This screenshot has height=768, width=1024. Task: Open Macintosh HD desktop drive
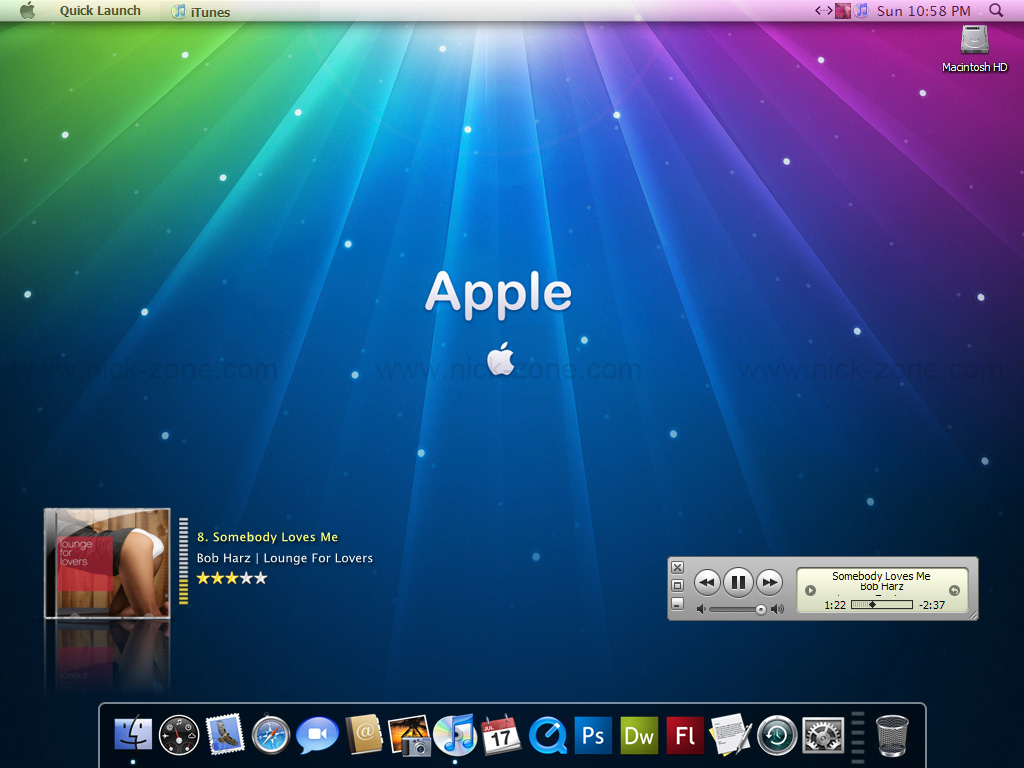tap(974, 48)
